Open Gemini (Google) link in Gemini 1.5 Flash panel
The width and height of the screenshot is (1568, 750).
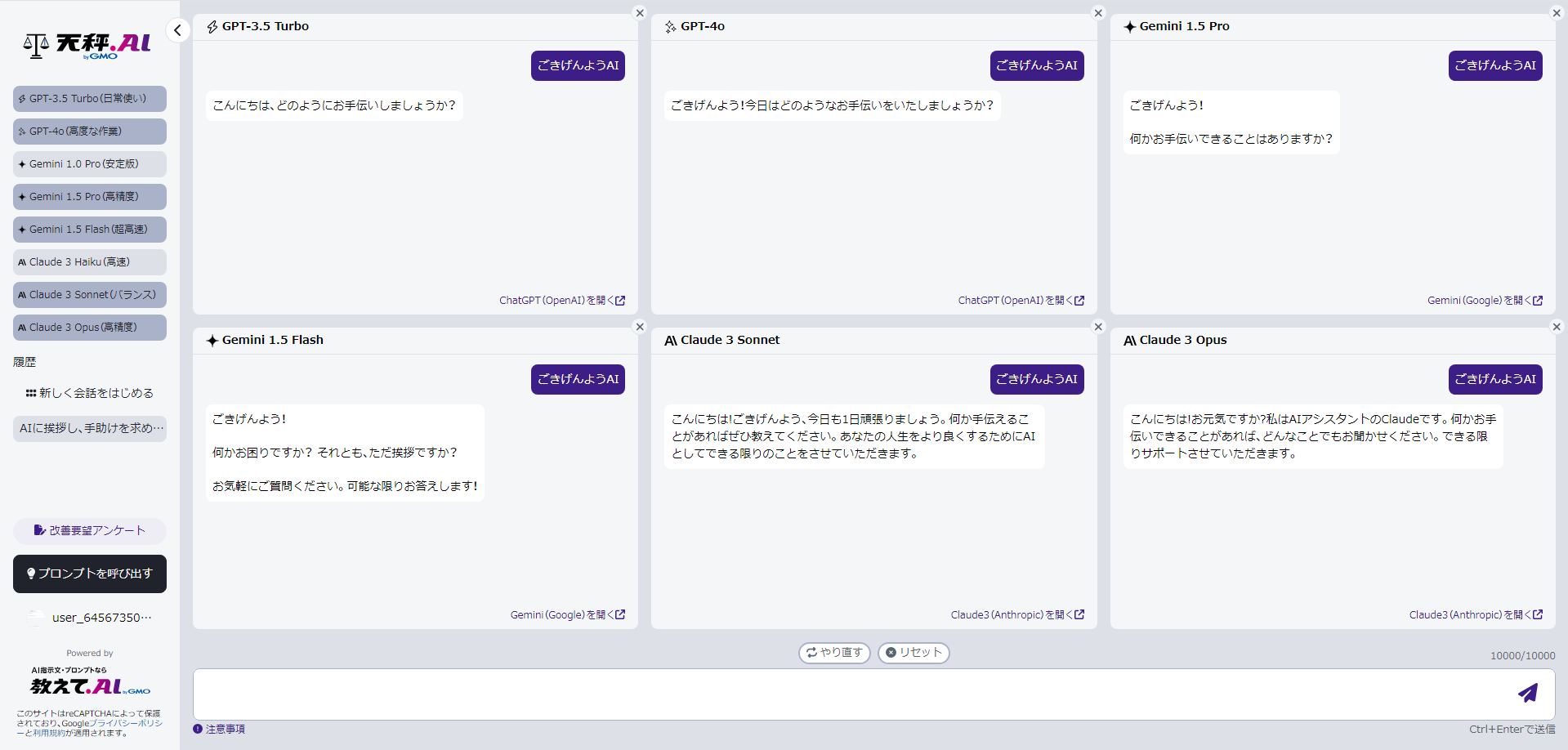coord(568,614)
